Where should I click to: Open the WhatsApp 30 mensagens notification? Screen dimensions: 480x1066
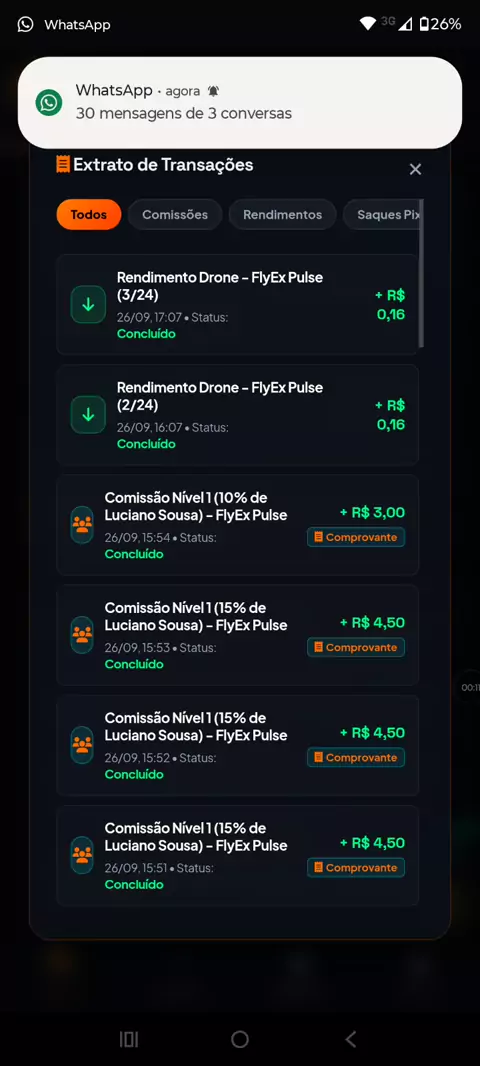[x=240, y=103]
